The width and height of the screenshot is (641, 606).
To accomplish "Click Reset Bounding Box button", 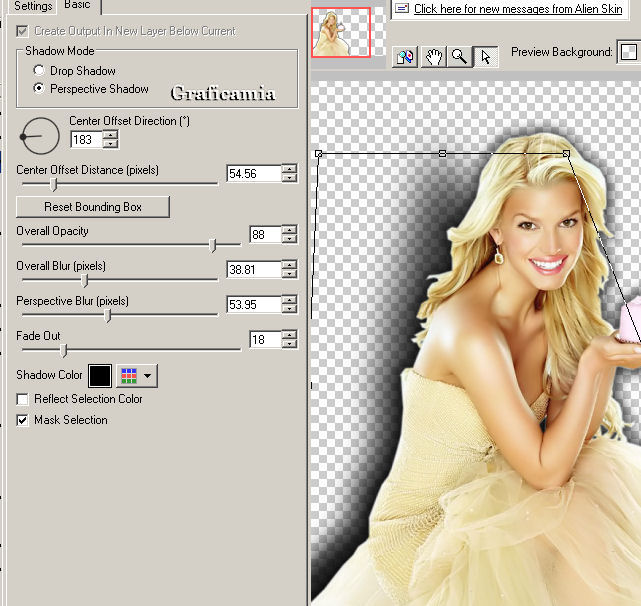I will [93, 207].
